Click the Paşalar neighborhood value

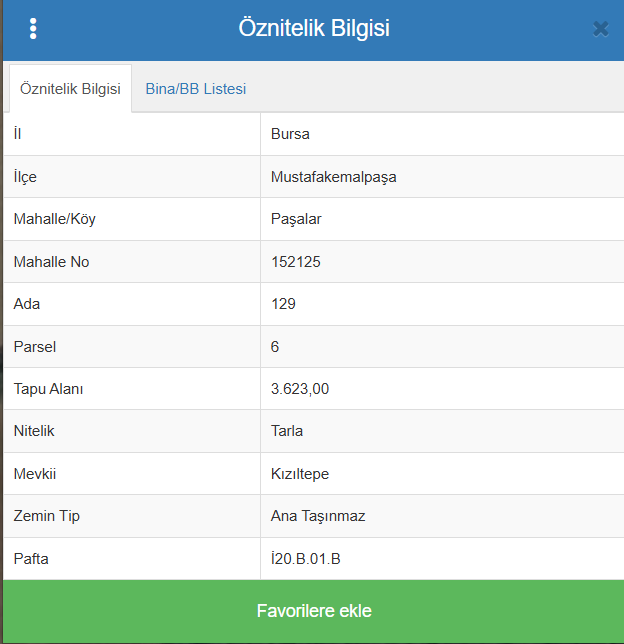point(296,219)
